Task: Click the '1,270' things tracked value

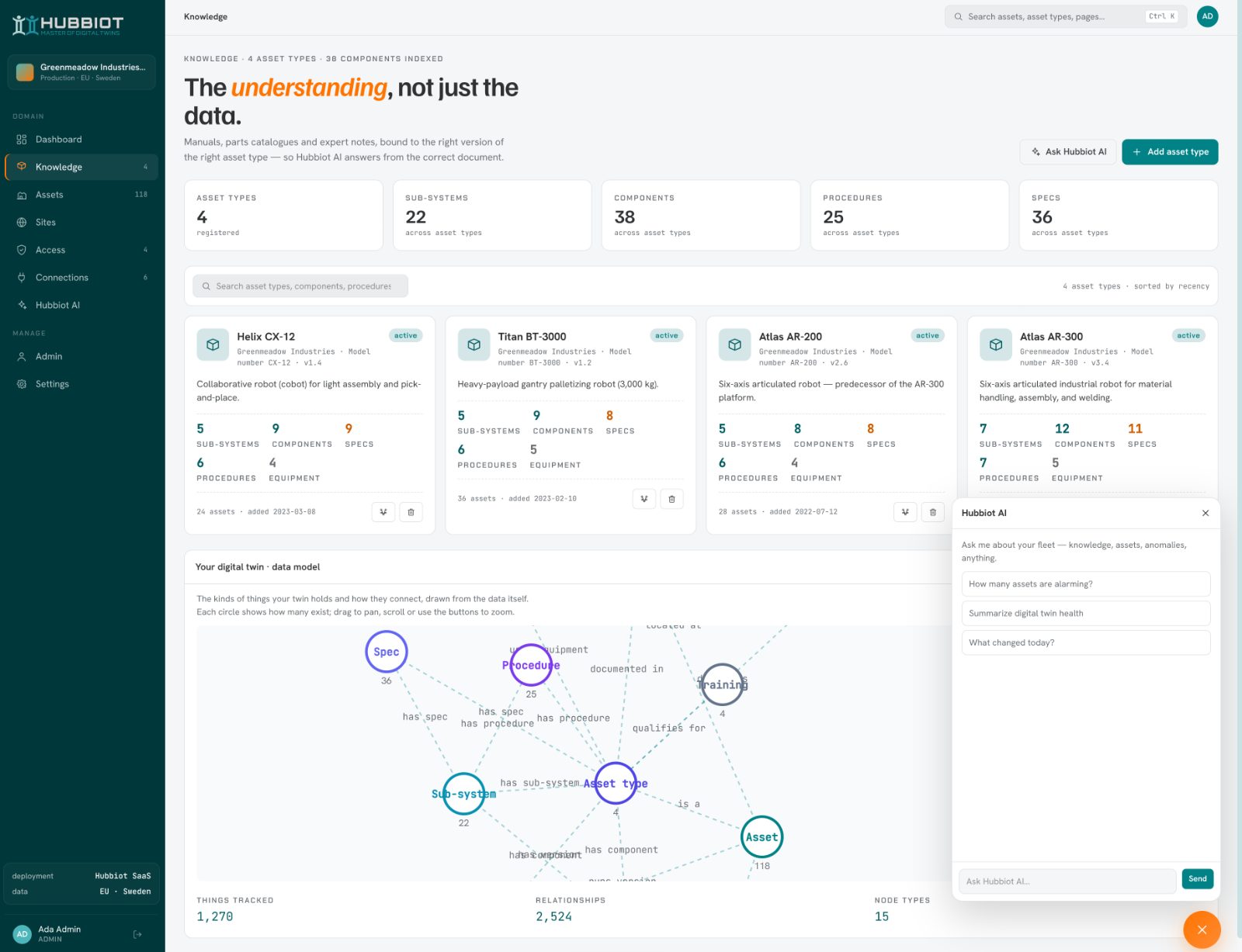Action: [x=215, y=916]
